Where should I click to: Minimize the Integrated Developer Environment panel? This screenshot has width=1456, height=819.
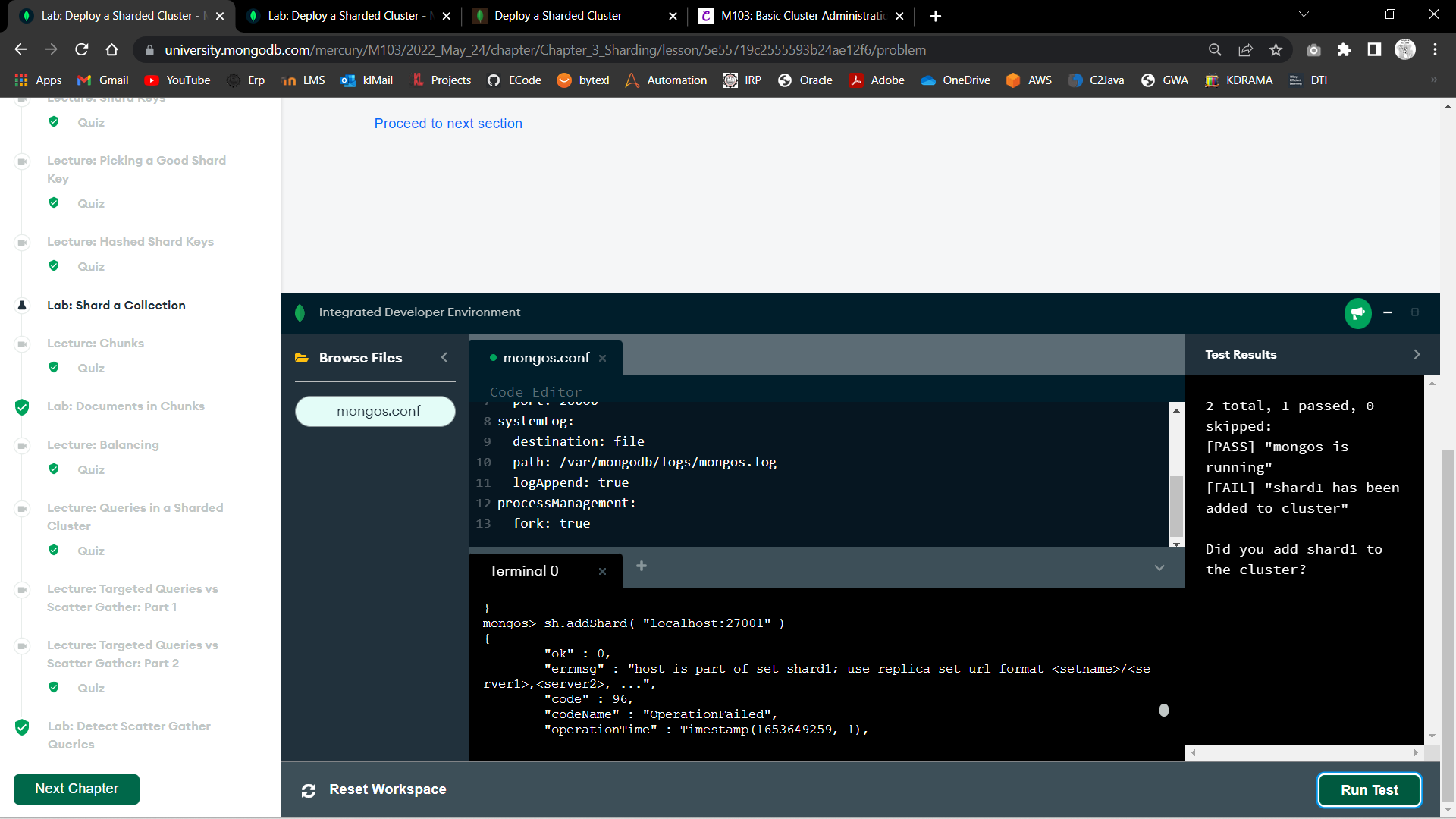[x=1388, y=312]
